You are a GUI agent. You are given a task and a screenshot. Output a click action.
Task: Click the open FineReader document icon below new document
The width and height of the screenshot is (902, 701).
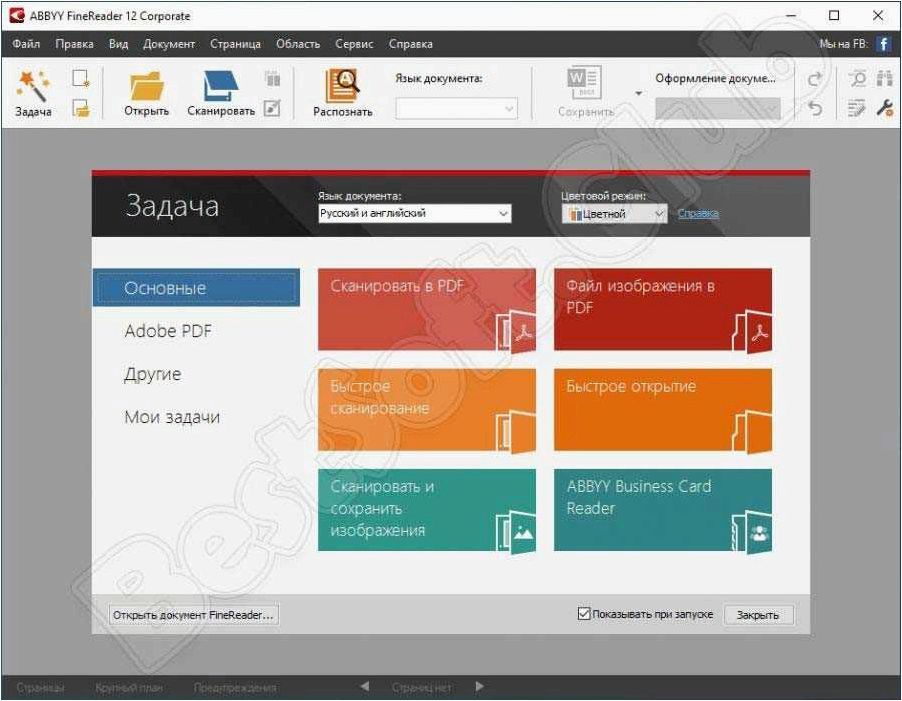tap(81, 108)
